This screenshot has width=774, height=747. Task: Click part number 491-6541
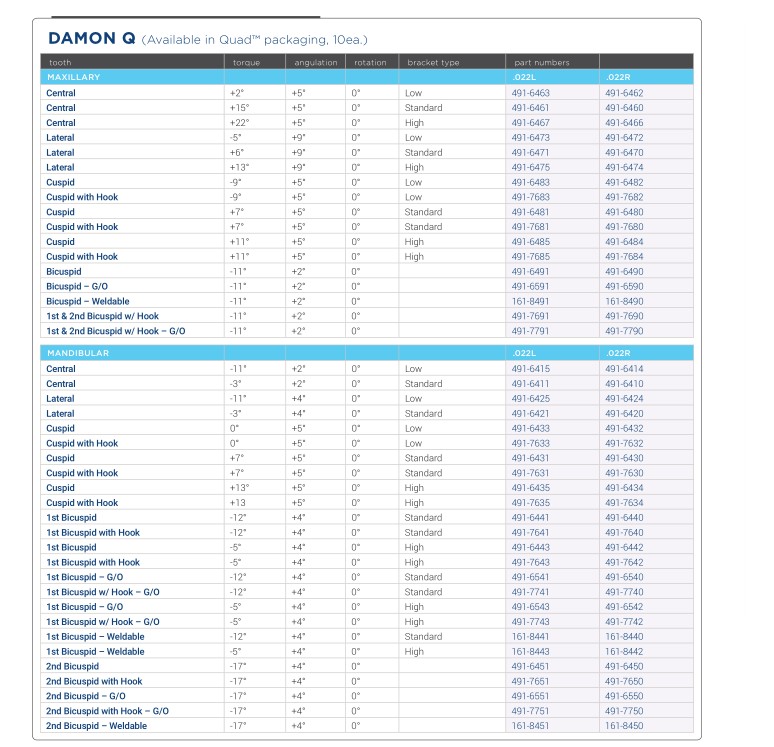(531, 577)
